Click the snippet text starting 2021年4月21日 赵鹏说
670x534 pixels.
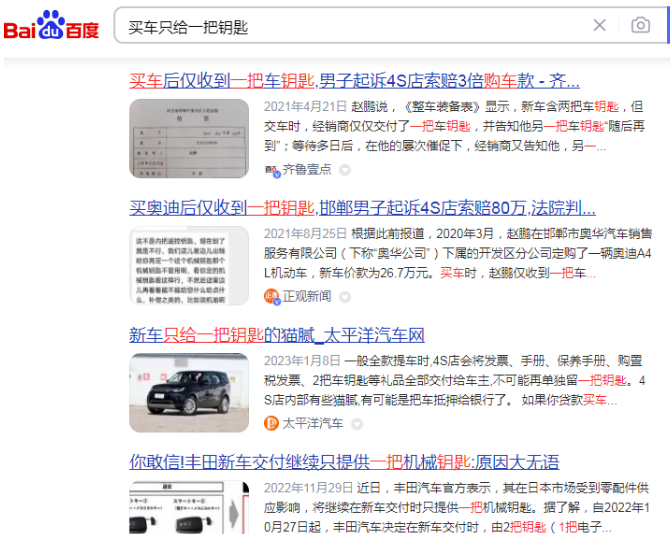point(454,126)
